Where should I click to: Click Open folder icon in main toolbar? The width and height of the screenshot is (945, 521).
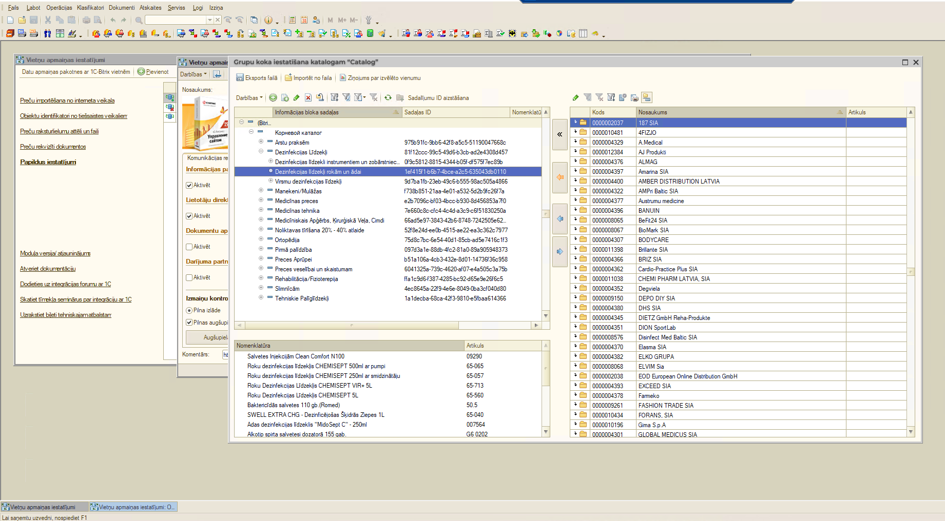[22, 20]
